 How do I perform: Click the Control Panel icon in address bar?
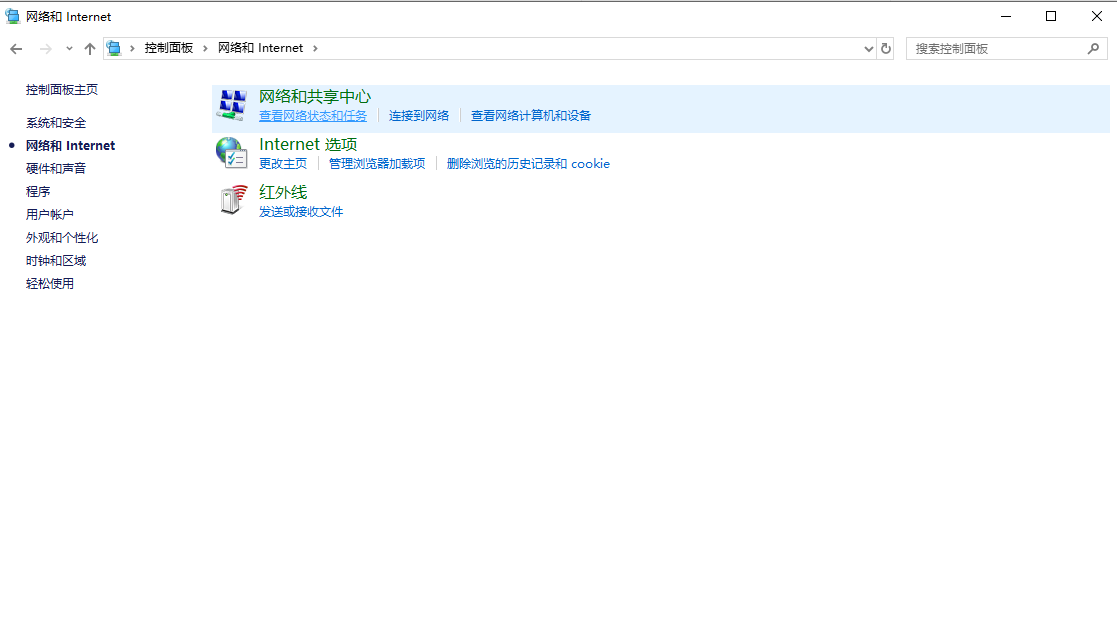click(x=113, y=47)
